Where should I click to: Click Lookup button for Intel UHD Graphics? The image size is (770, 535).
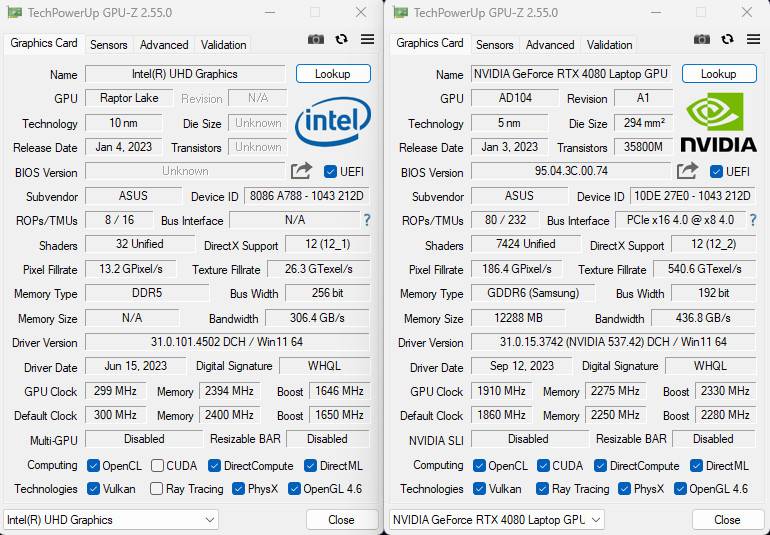tap(333, 74)
